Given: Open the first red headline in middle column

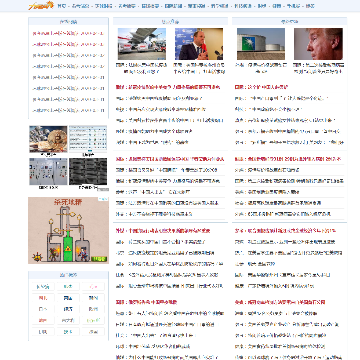Looking at the screenshot, I should pyautogui.click(x=168, y=87).
